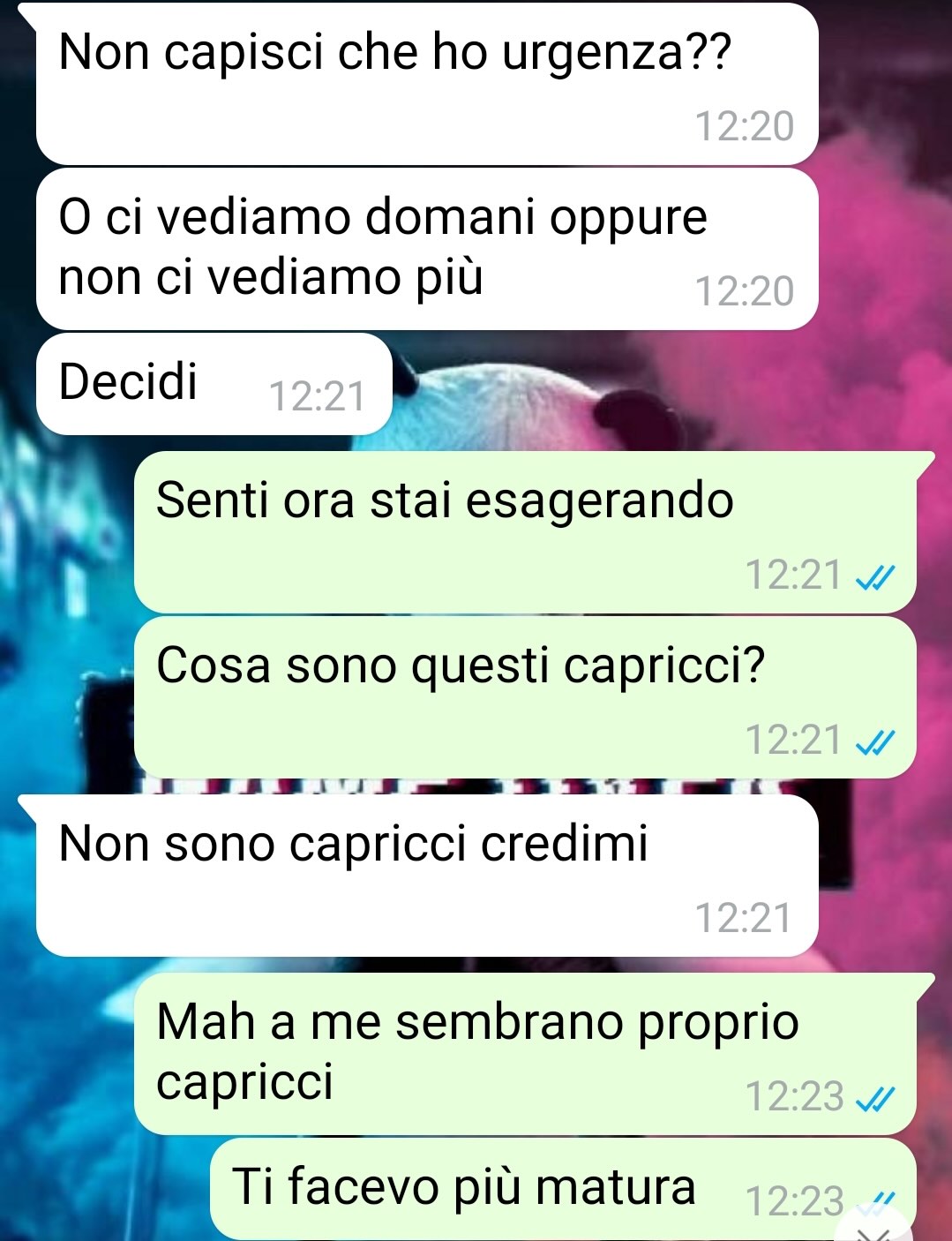Tap the 12:21 timestamp beside 'Decidi'
This screenshot has height=1241, width=952.
coord(317,396)
